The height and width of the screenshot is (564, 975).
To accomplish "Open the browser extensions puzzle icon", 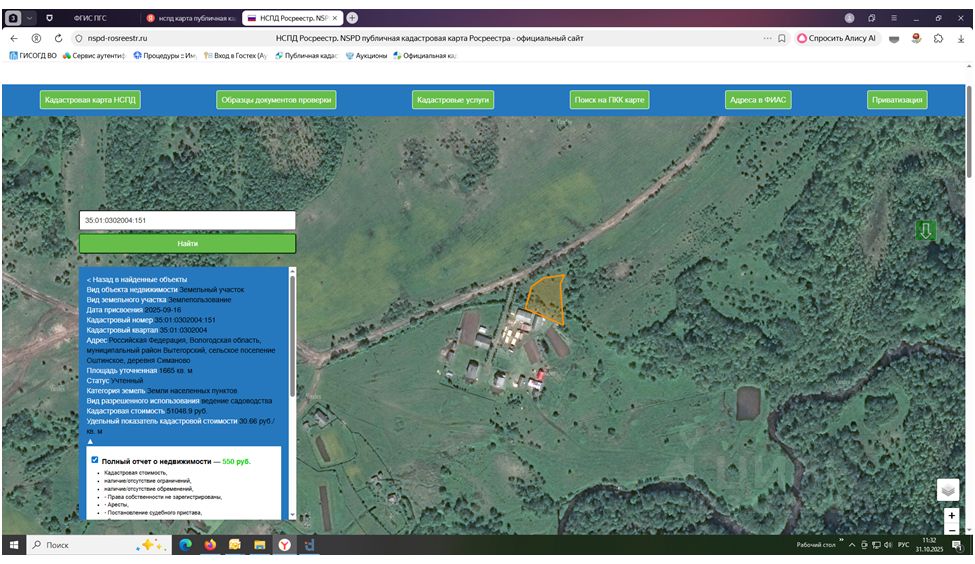I will click(938, 38).
